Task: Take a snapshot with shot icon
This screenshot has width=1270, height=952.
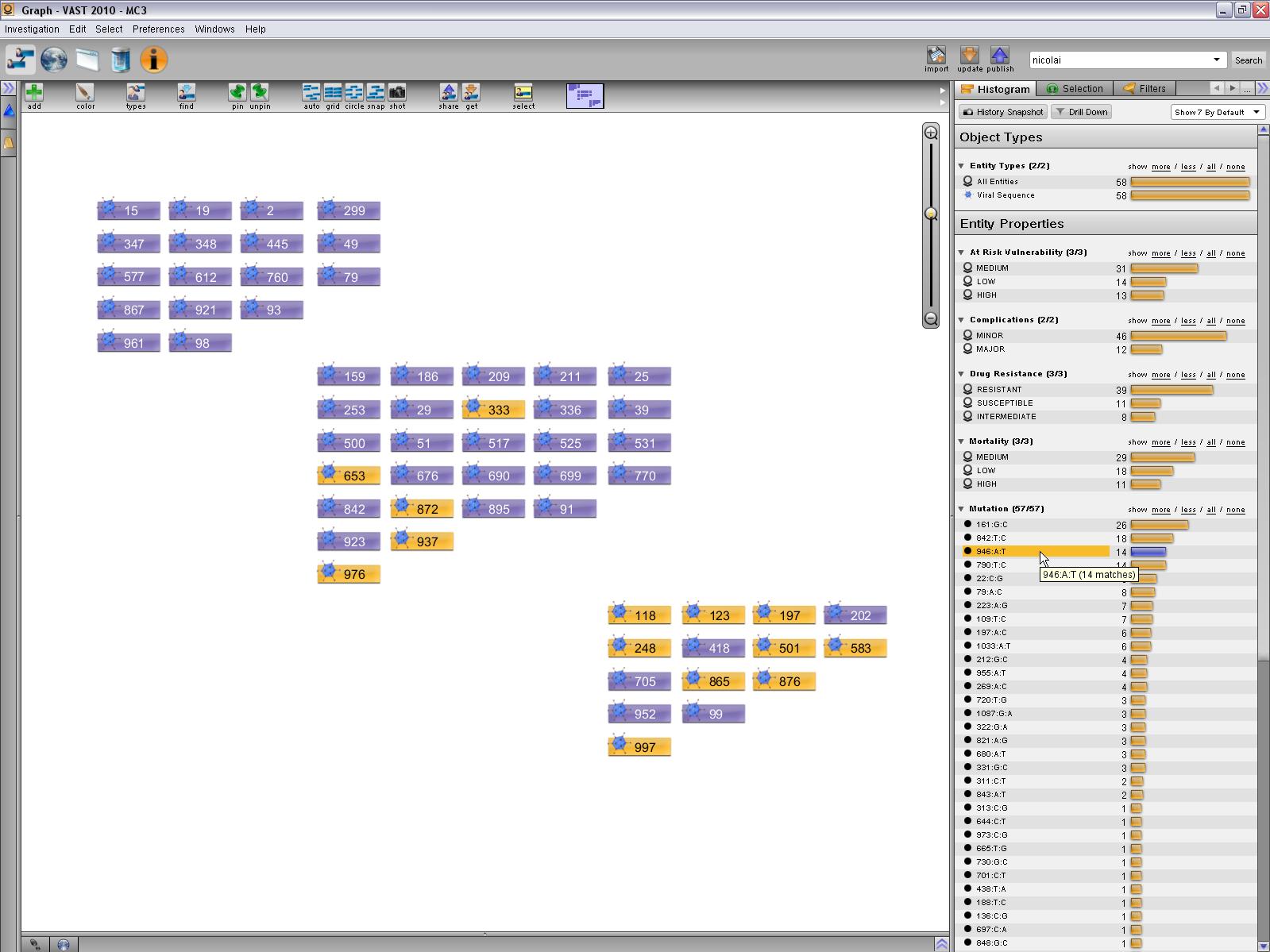Action: click(x=397, y=92)
